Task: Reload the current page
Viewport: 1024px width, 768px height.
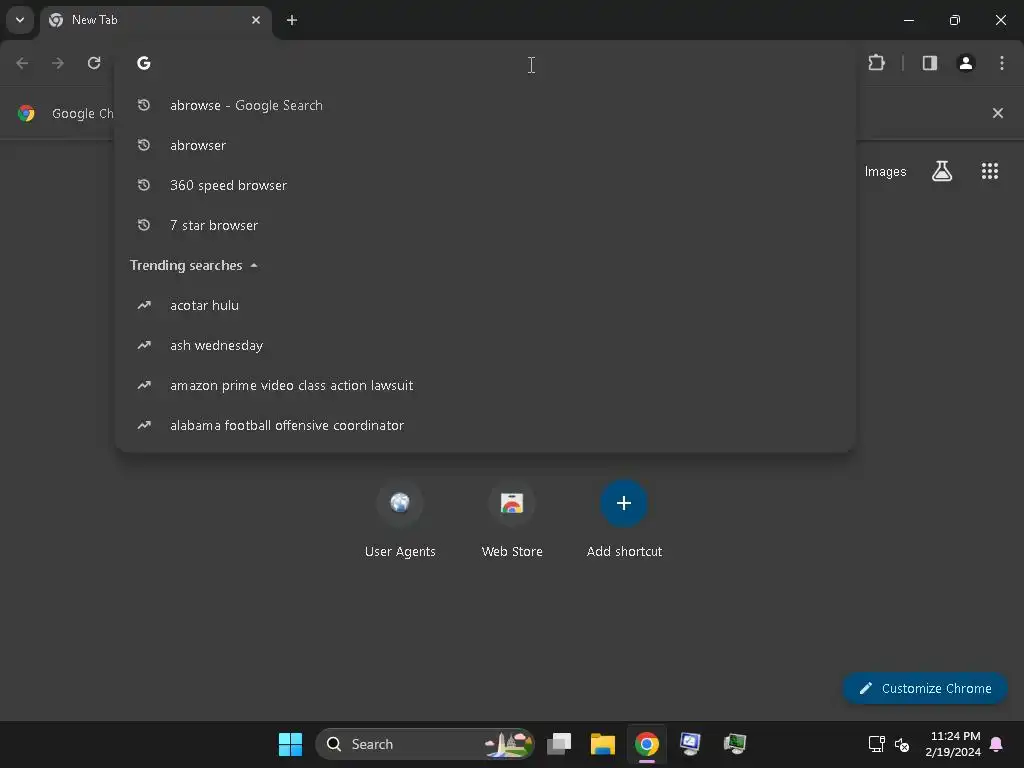Action: [94, 63]
